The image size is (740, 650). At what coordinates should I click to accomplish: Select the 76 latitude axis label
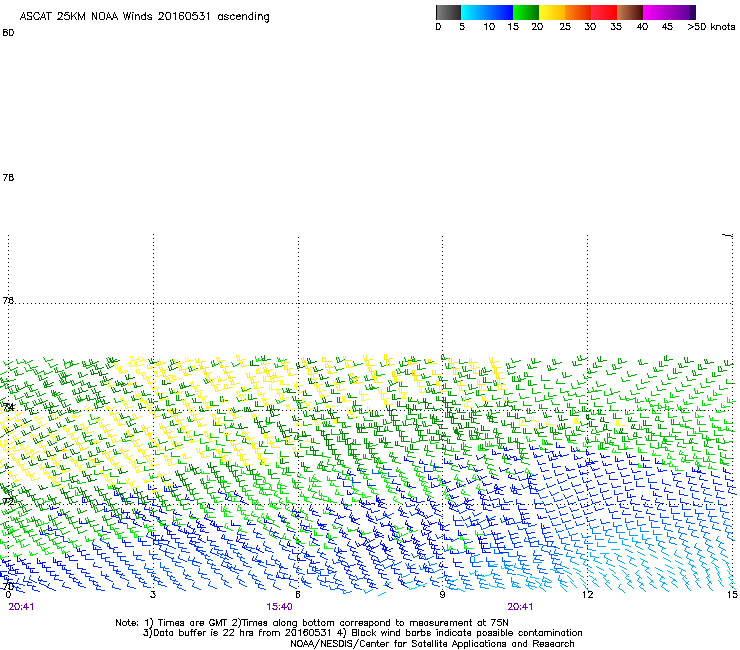pos(8,300)
